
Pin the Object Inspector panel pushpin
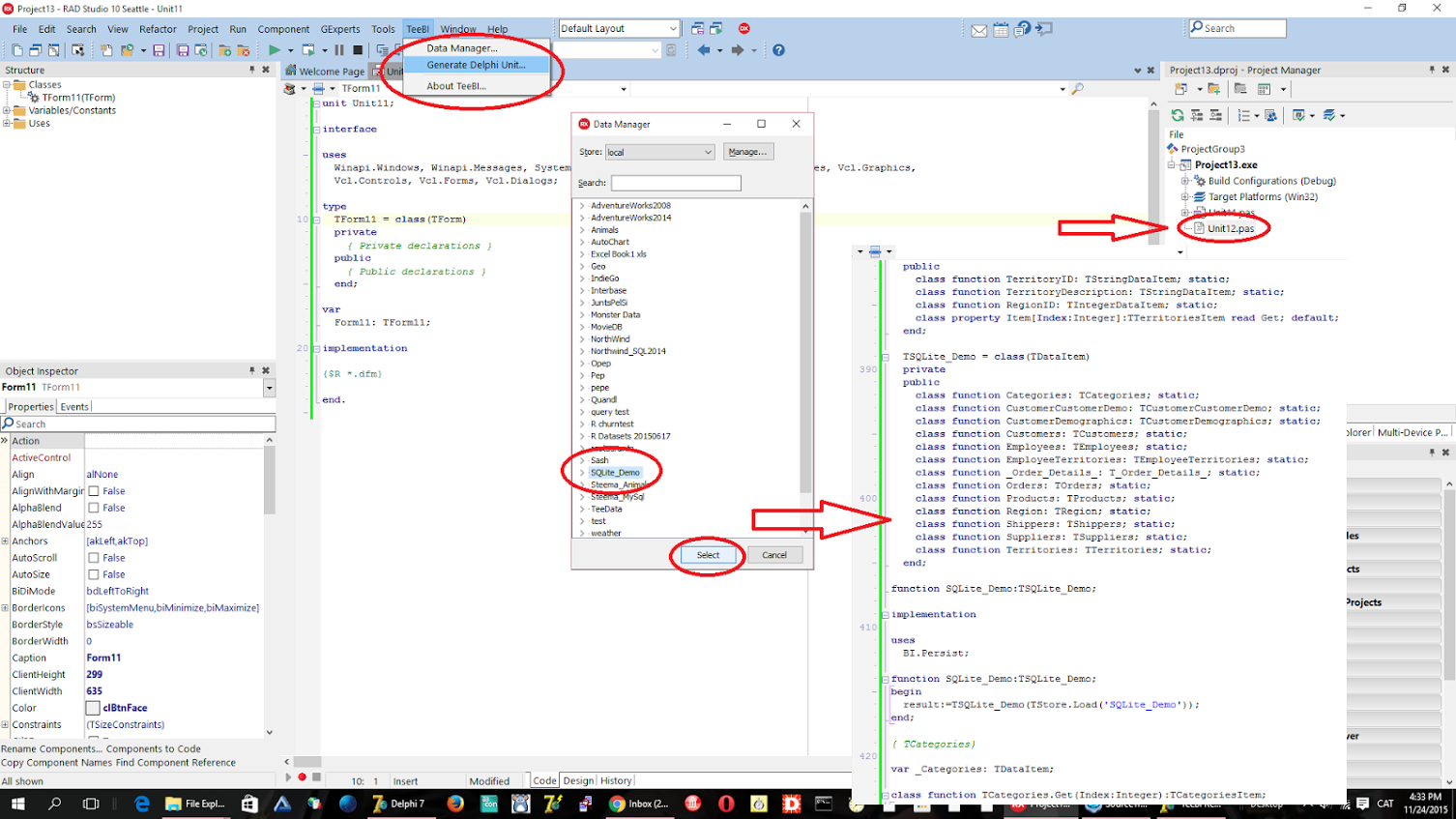pyautogui.click(x=252, y=370)
